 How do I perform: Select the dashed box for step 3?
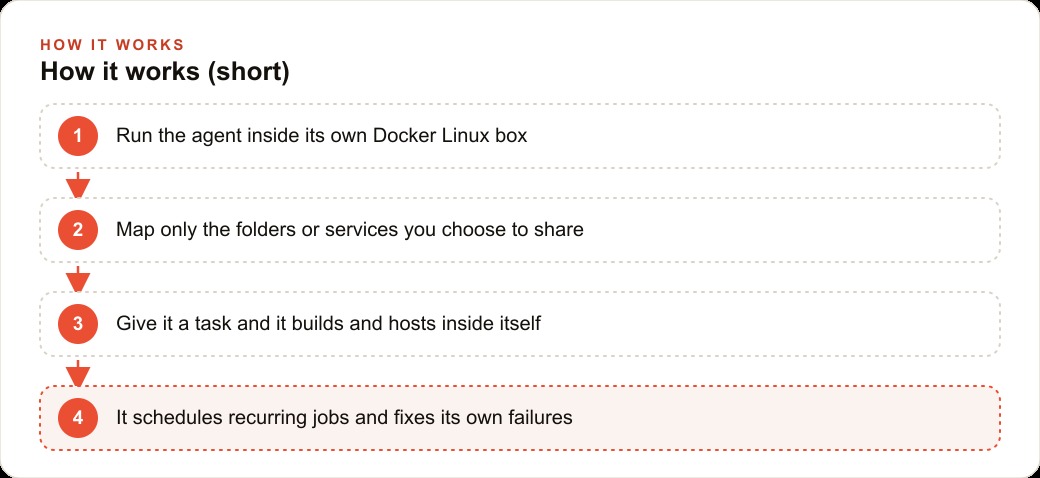[520, 324]
